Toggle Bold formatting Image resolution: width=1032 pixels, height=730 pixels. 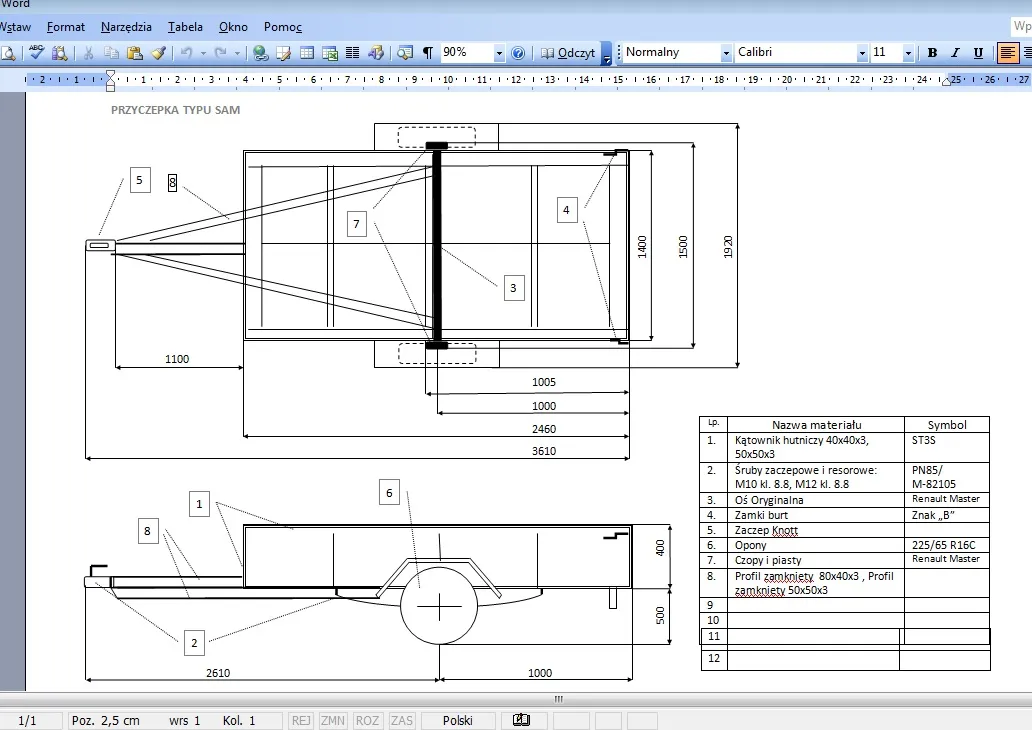(x=932, y=53)
